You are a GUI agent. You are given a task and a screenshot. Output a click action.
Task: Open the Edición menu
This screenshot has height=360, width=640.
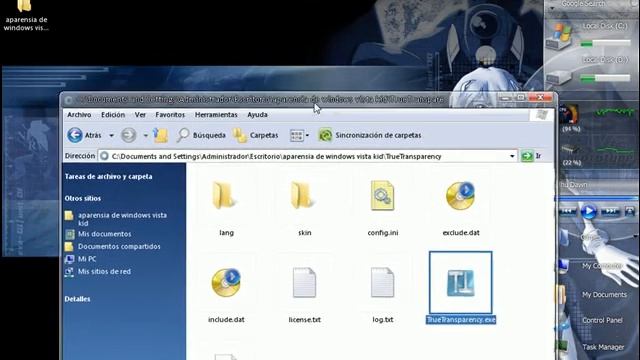click(x=113, y=115)
